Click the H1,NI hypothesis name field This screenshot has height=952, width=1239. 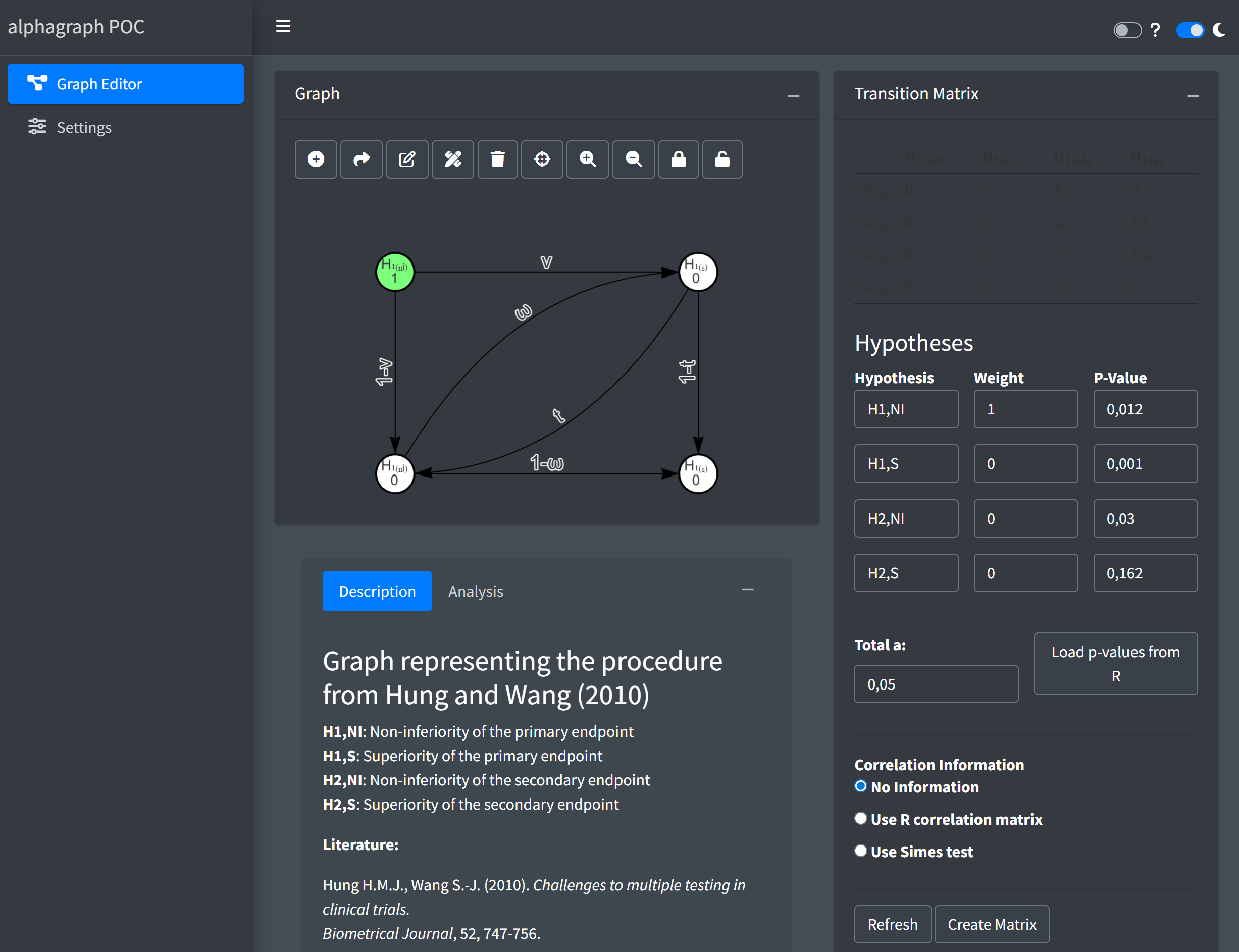point(906,409)
